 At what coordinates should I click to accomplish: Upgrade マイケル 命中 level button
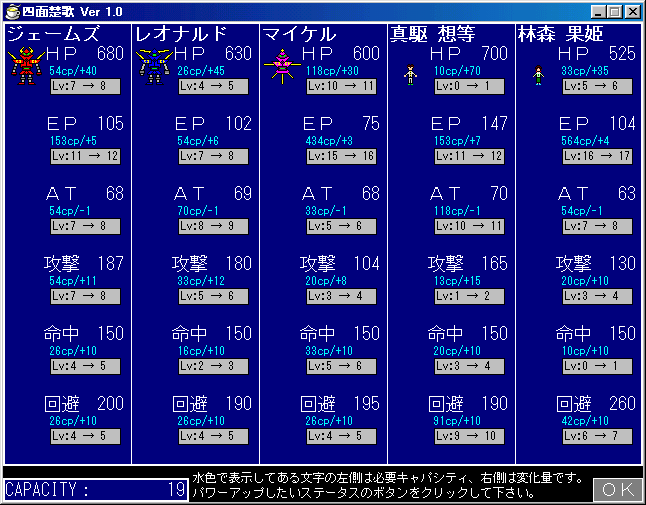342,367
